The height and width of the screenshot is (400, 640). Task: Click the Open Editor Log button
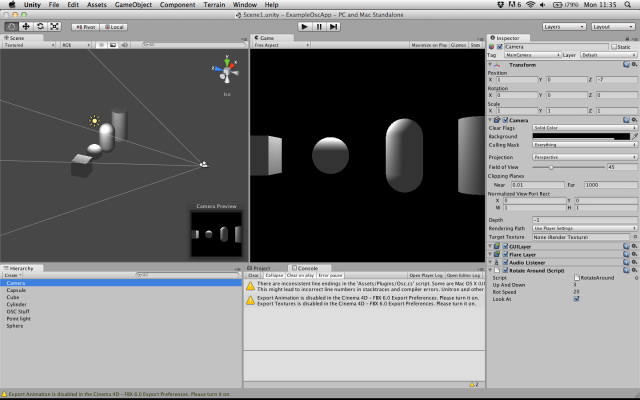point(464,276)
